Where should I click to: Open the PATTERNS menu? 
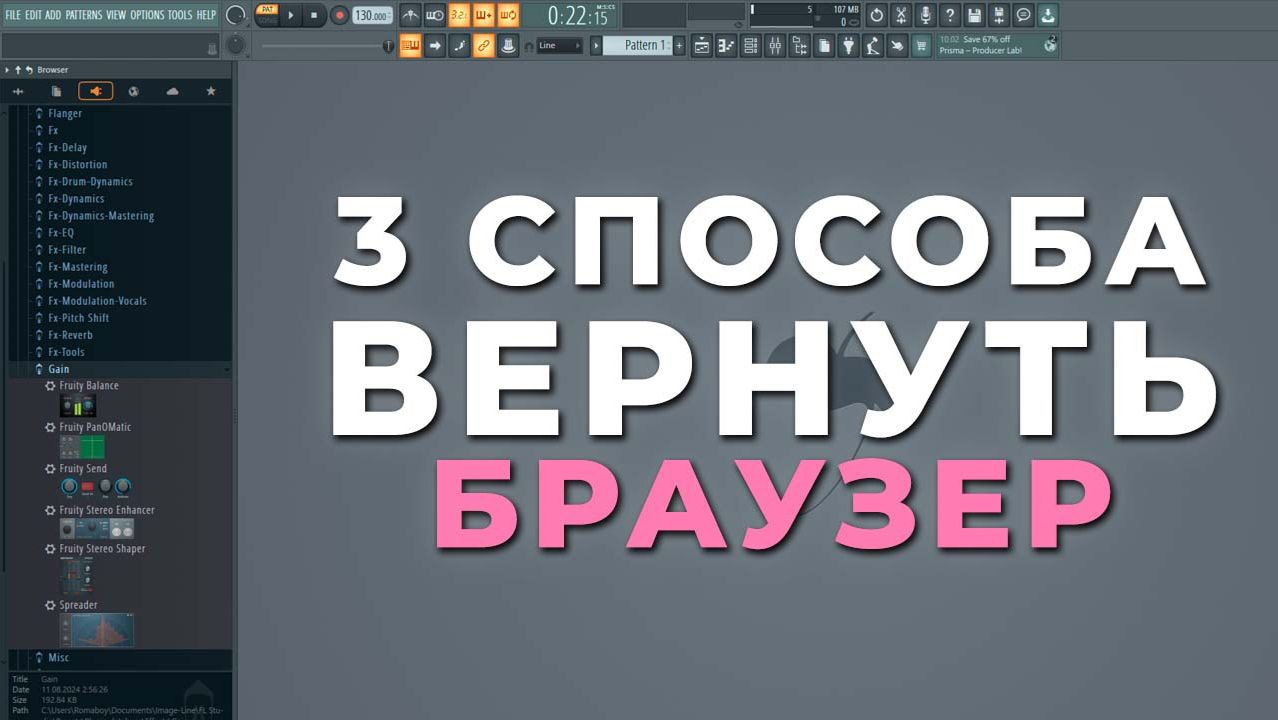pos(83,15)
